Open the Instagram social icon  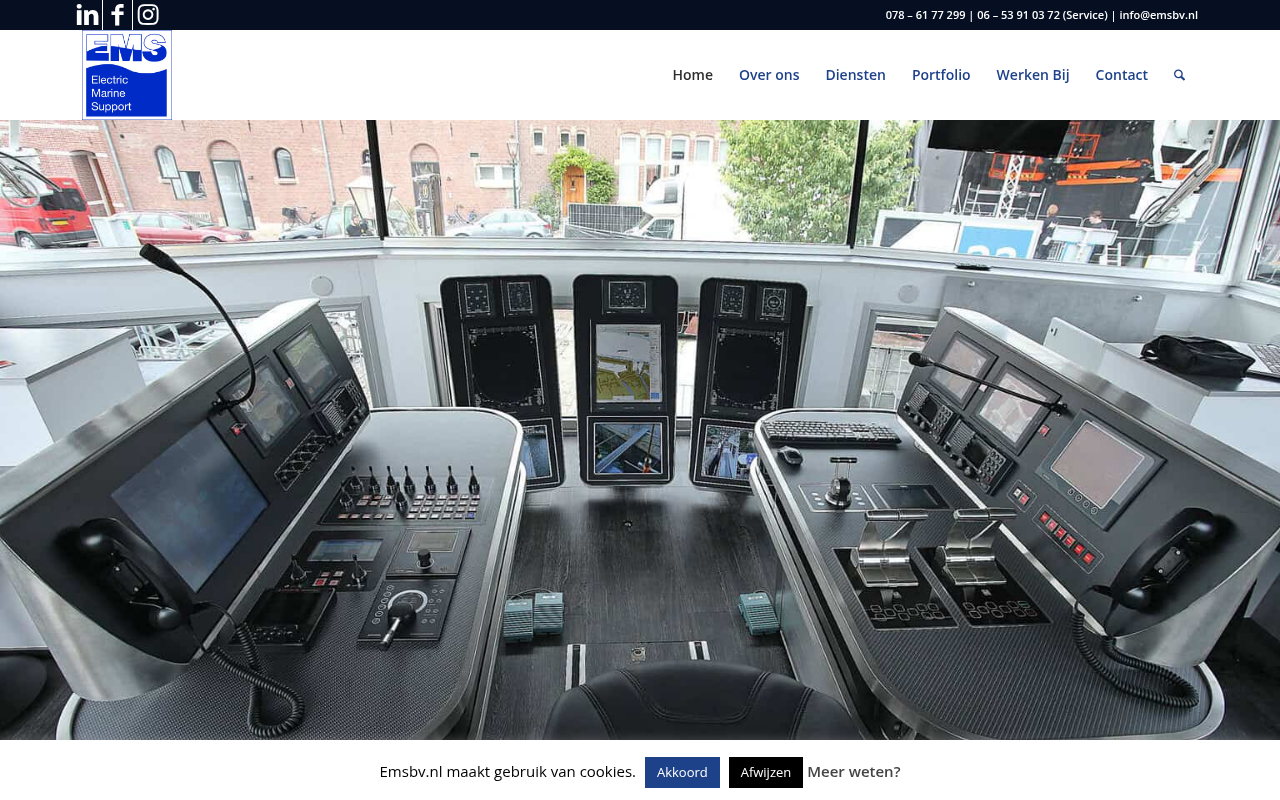pos(148,15)
